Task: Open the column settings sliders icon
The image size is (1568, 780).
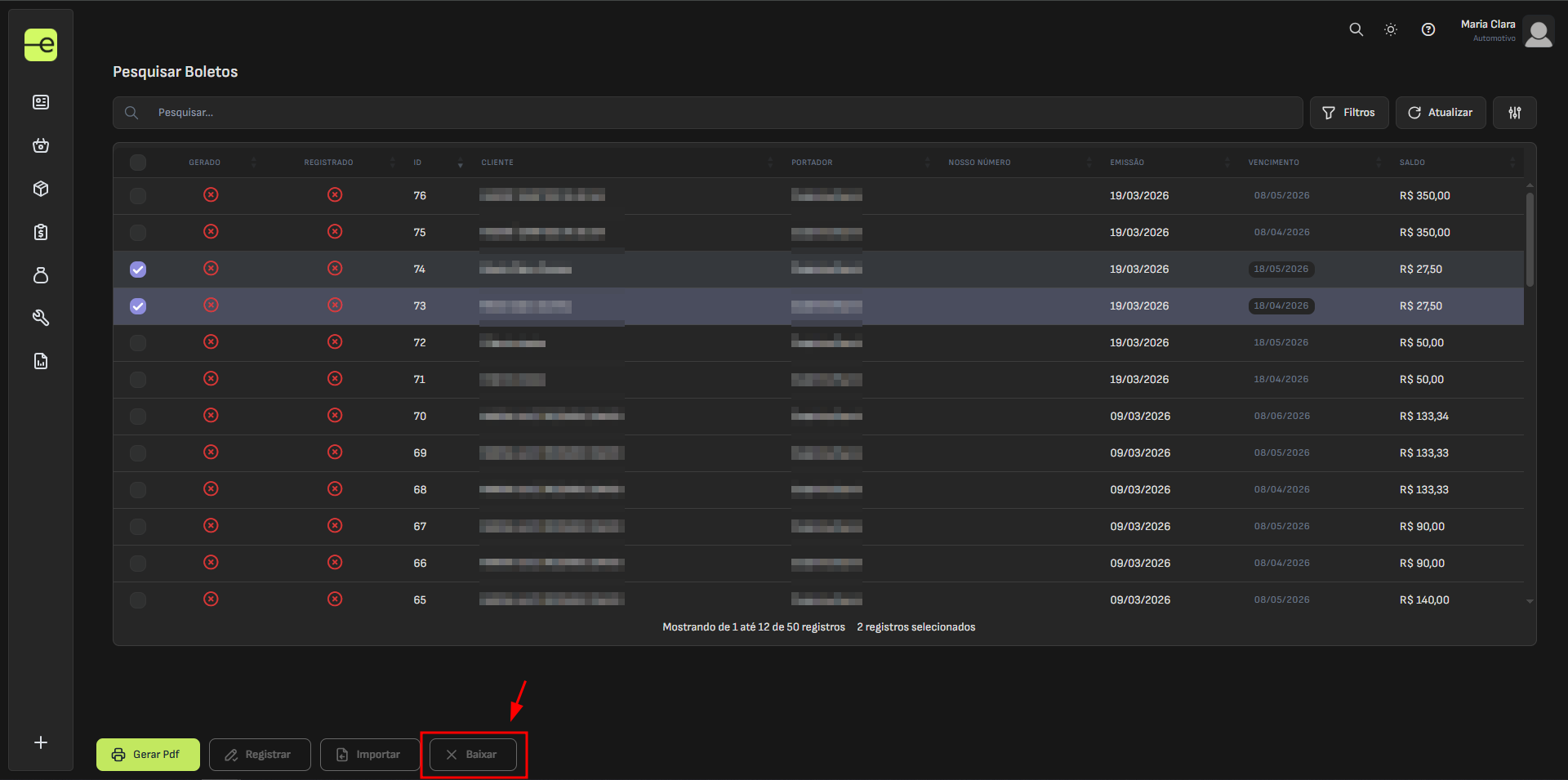Action: [x=1514, y=113]
